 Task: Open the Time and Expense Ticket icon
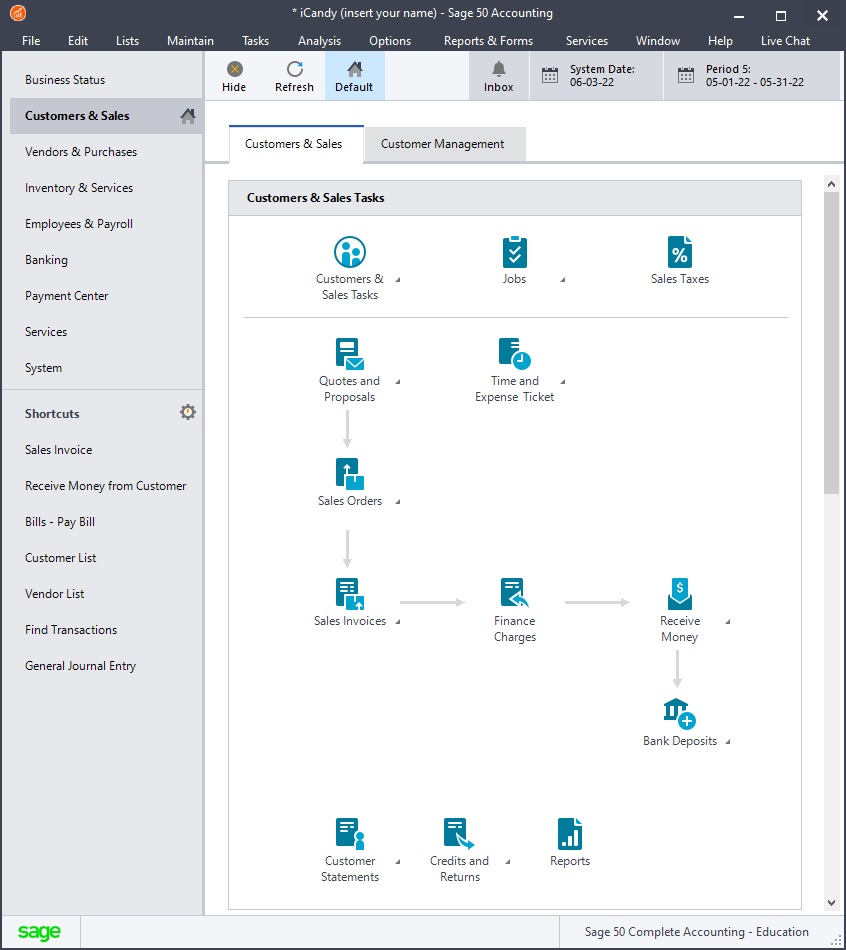click(x=515, y=354)
